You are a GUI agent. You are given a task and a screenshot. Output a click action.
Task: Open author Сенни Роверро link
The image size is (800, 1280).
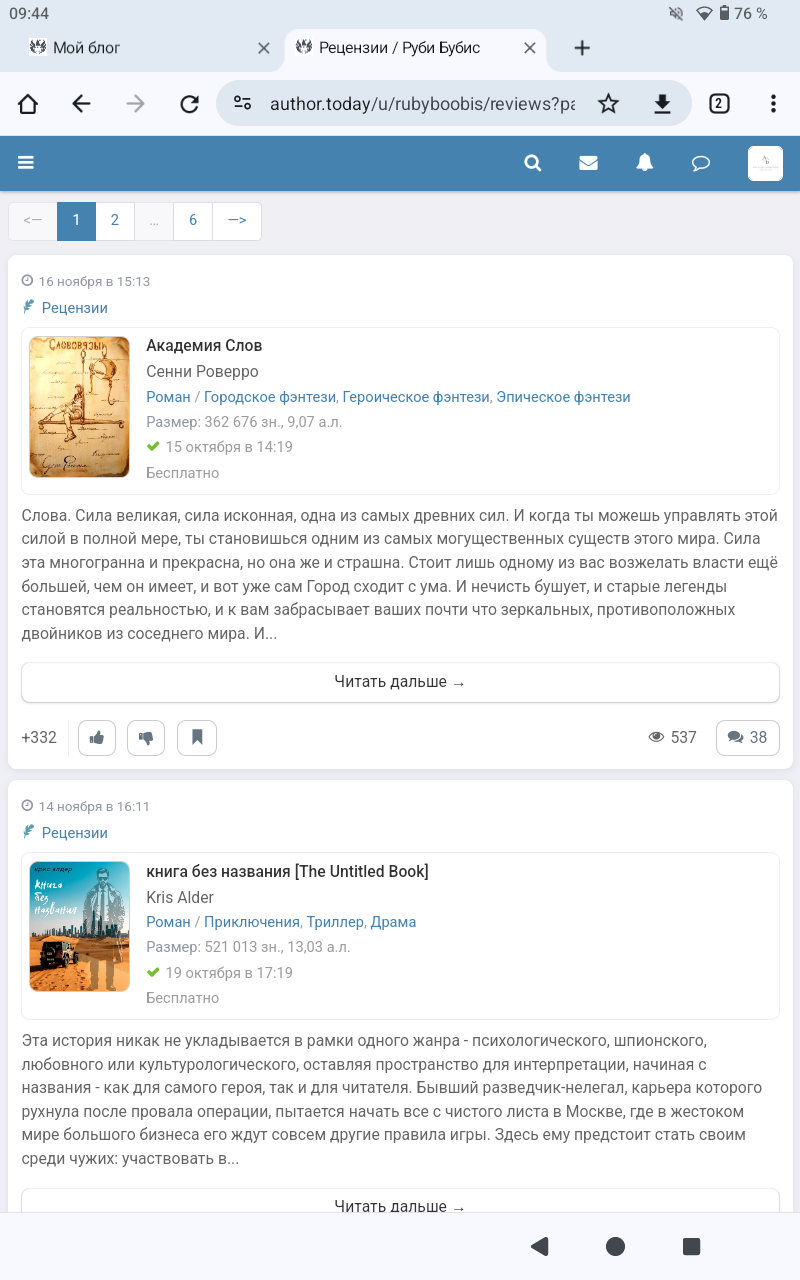point(202,372)
